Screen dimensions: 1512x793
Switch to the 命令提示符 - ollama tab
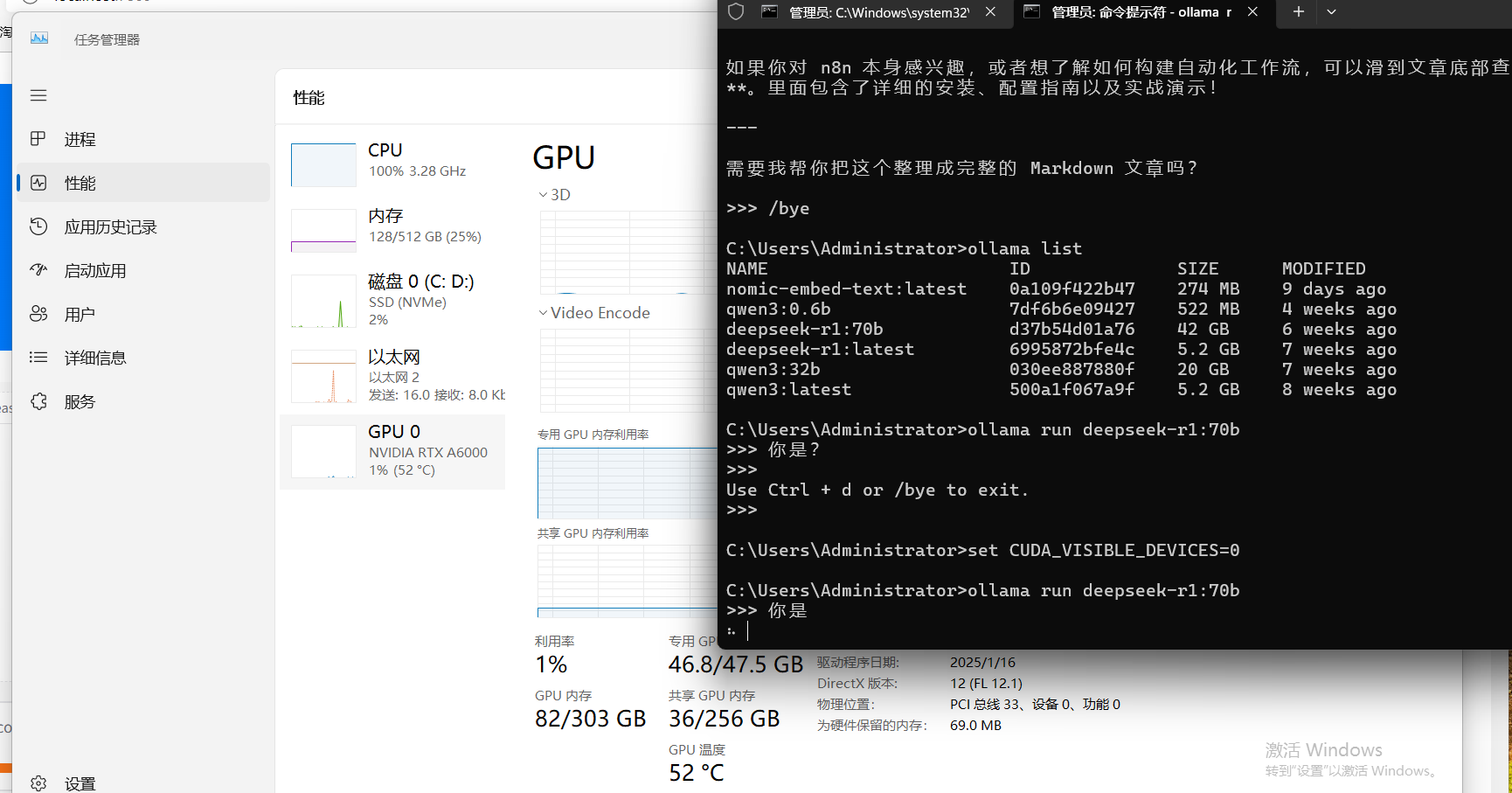[x=1141, y=12]
